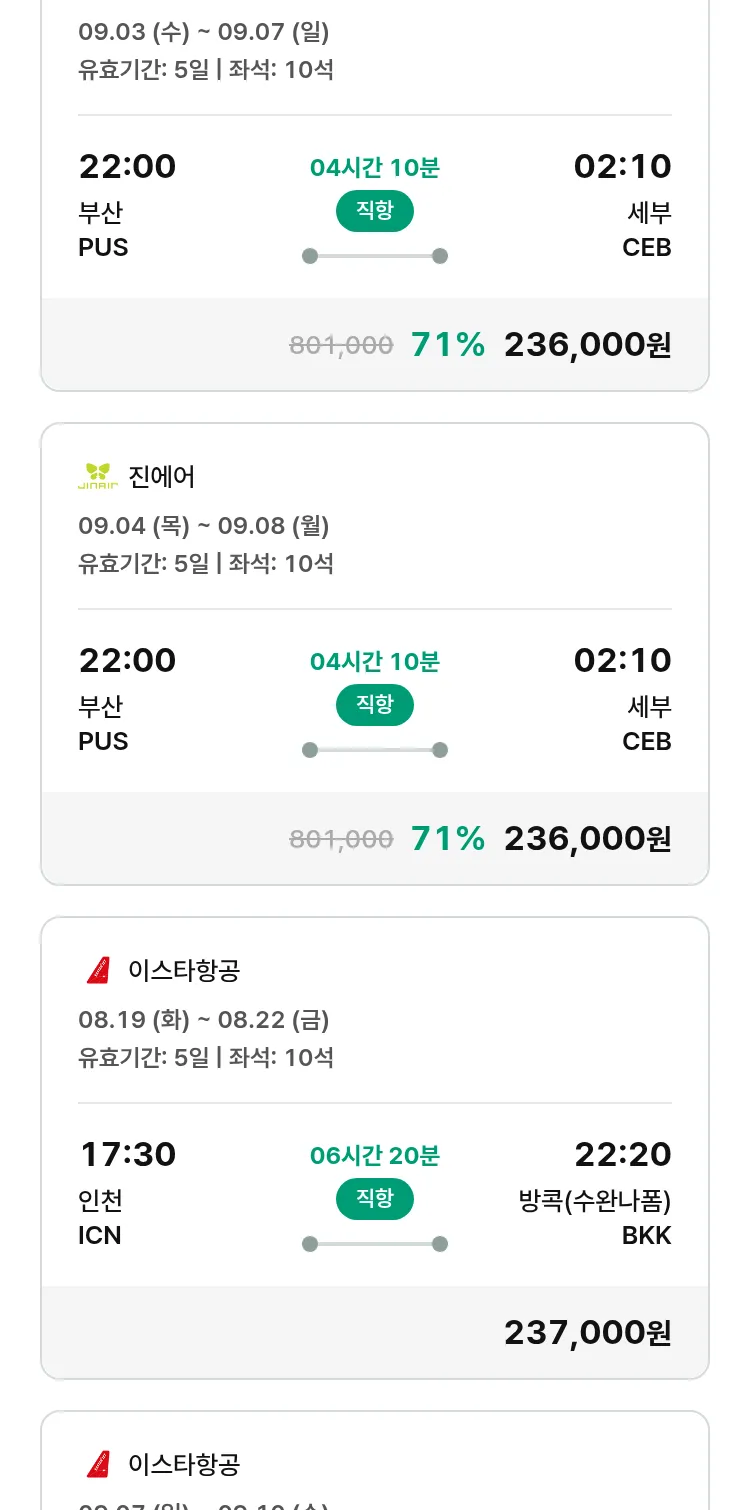Tap the route line on the 09.04 Jin Air flight
The image size is (750, 1510).
click(374, 750)
